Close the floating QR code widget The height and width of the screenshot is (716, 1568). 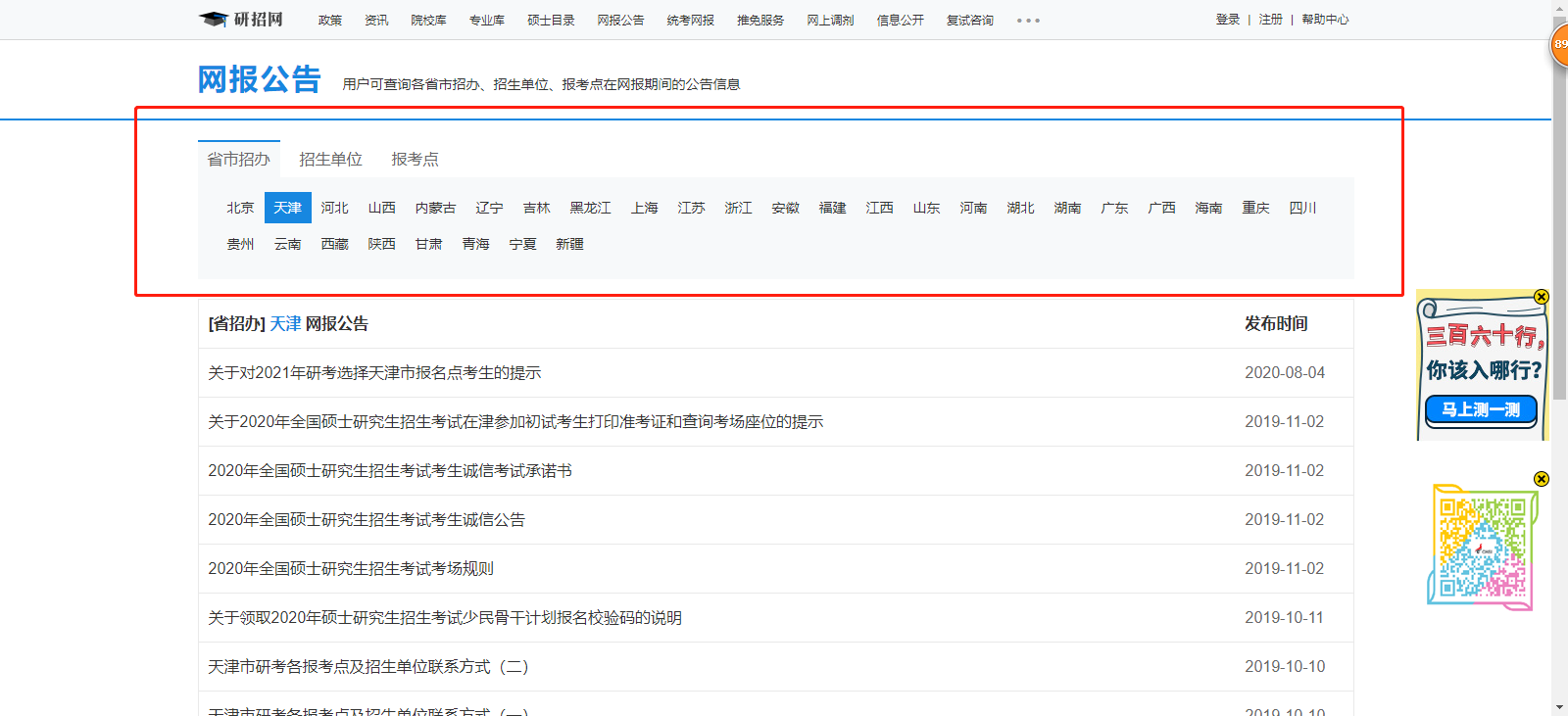pos(1542,479)
